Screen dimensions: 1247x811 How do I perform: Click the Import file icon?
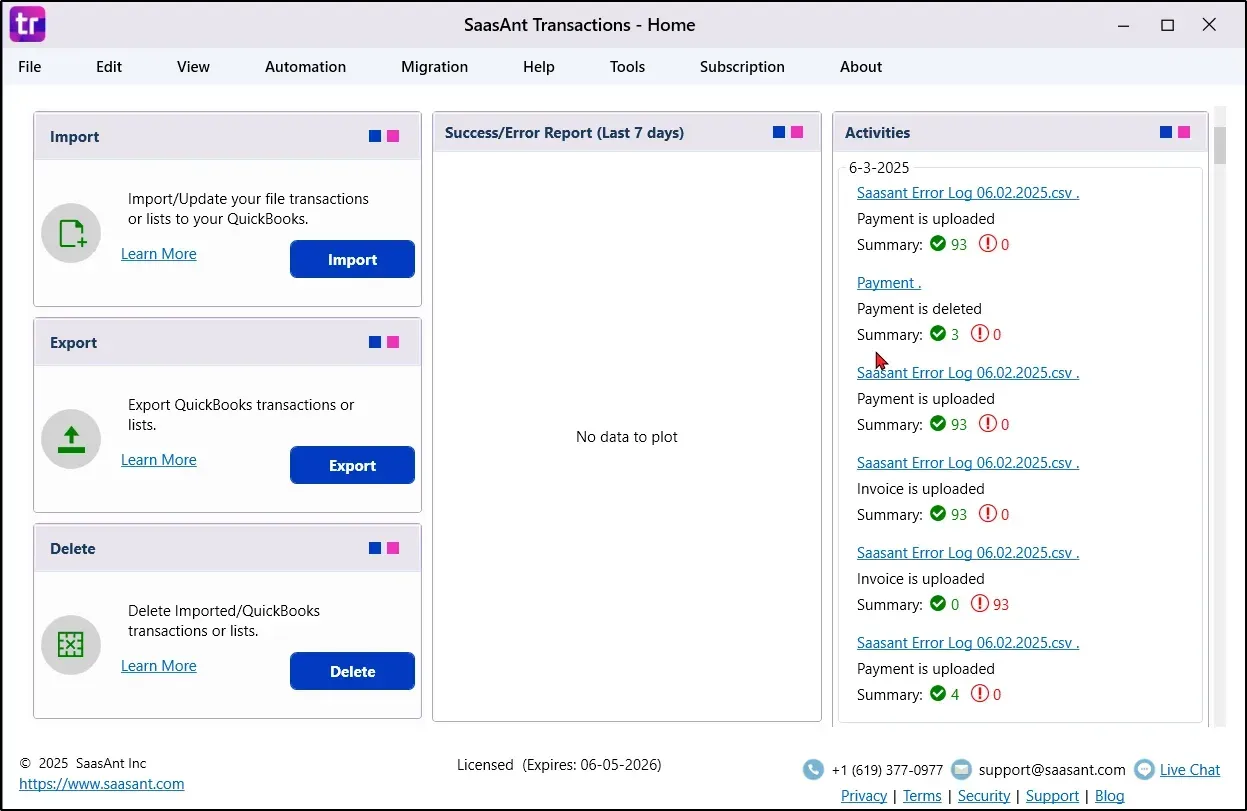(x=71, y=233)
